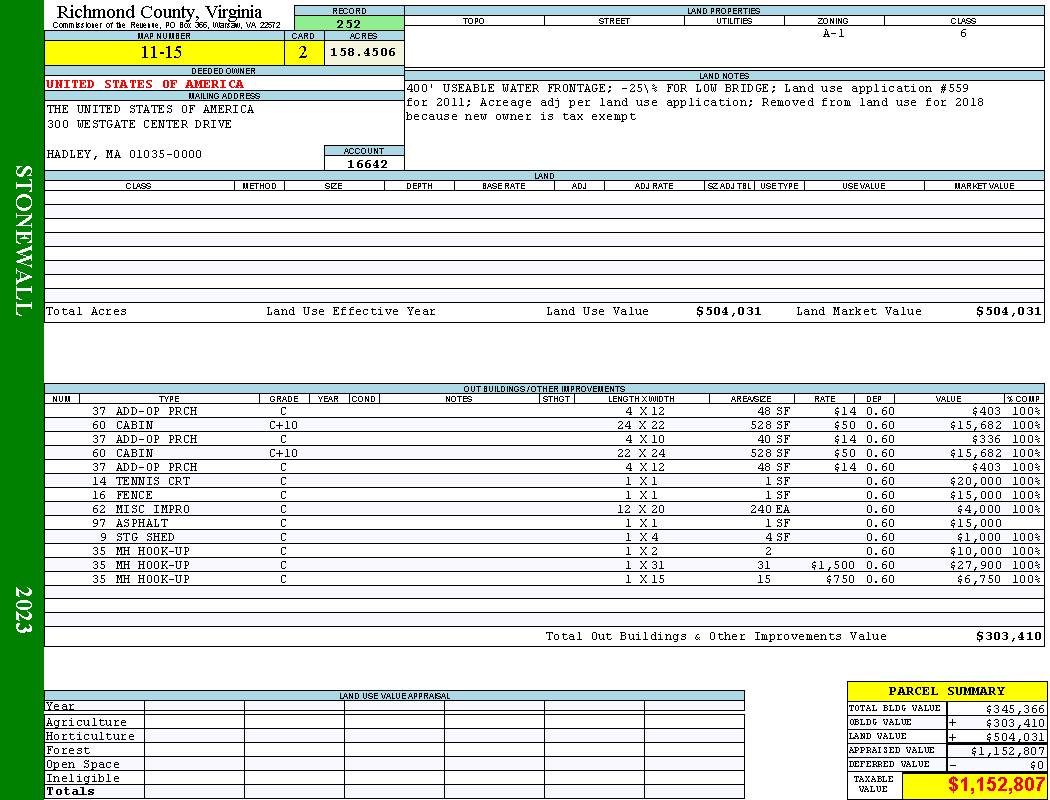The height and width of the screenshot is (800, 1050).
Task: Click the Ineligible row label
Action: (x=82, y=779)
